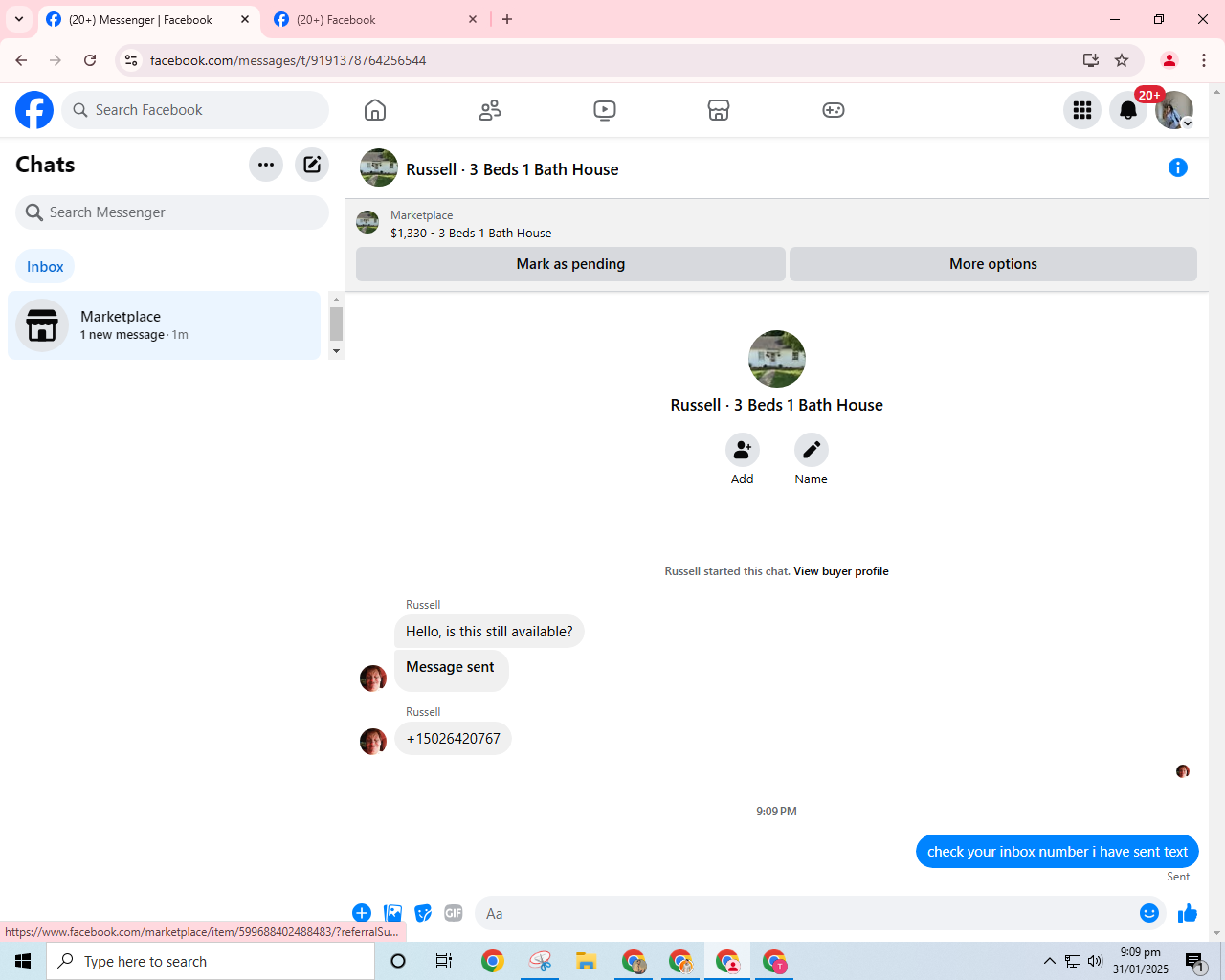
Task: Click the Search Messenger field
Action: click(172, 212)
